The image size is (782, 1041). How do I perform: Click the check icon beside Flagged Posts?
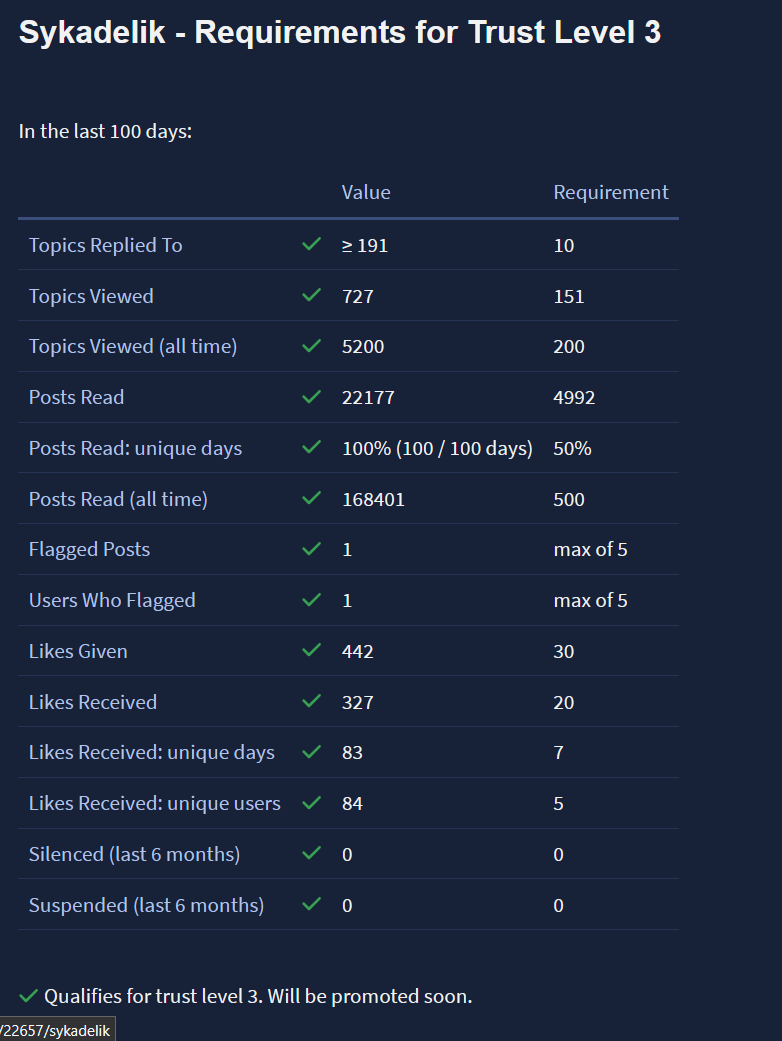[312, 549]
